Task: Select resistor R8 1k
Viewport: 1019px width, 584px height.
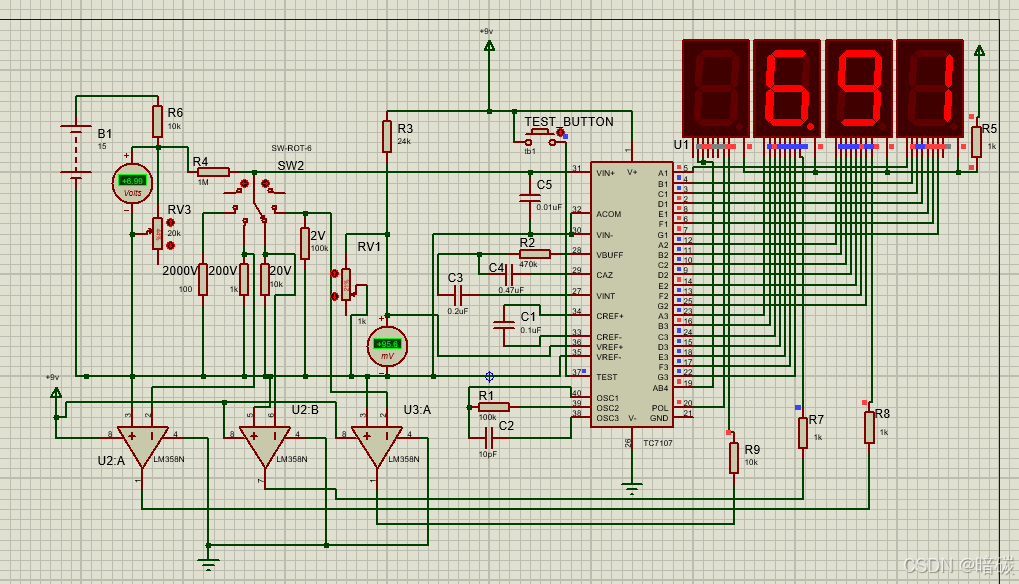Action: pyautogui.click(x=869, y=427)
